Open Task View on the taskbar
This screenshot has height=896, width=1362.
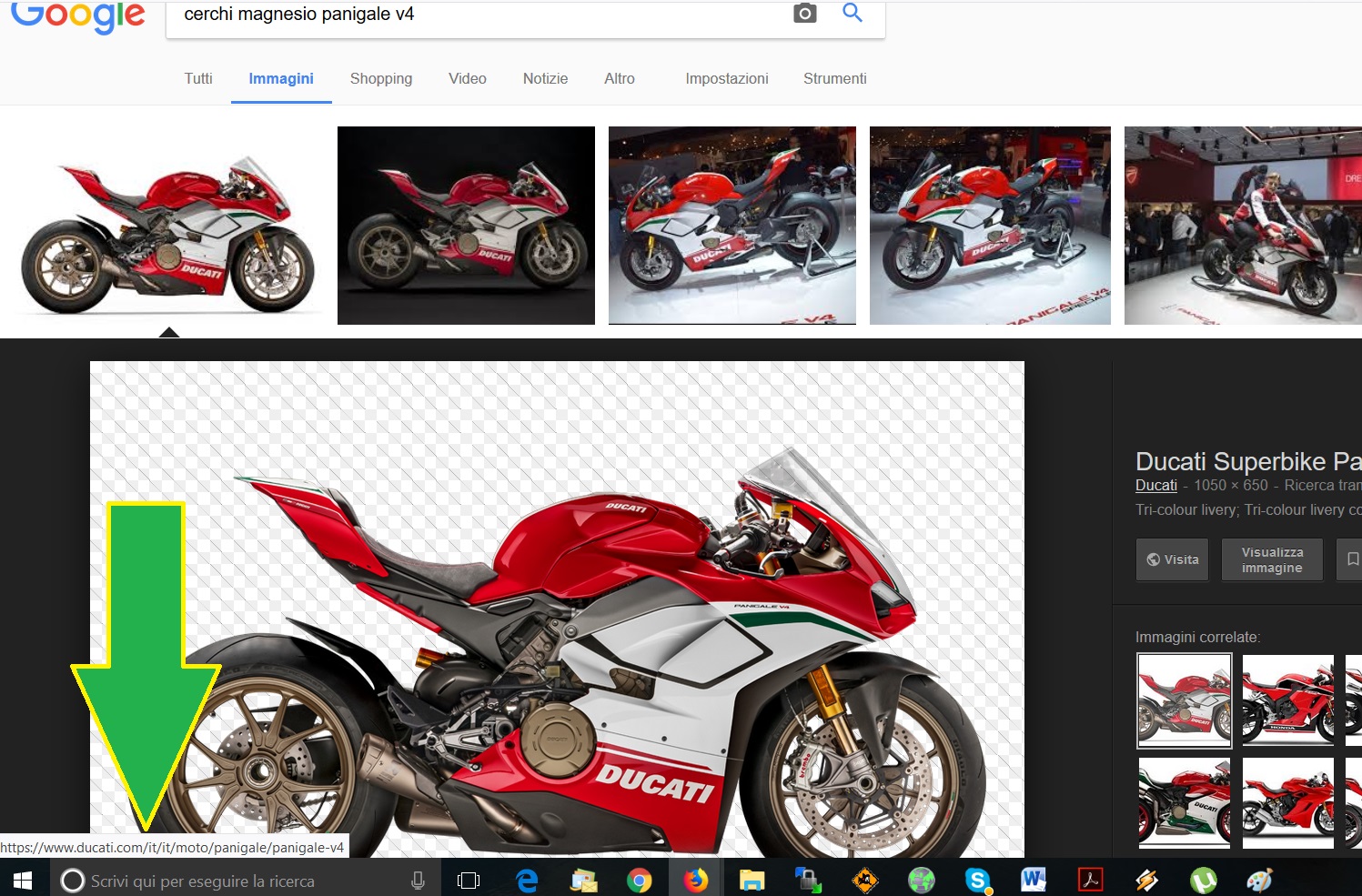469,881
